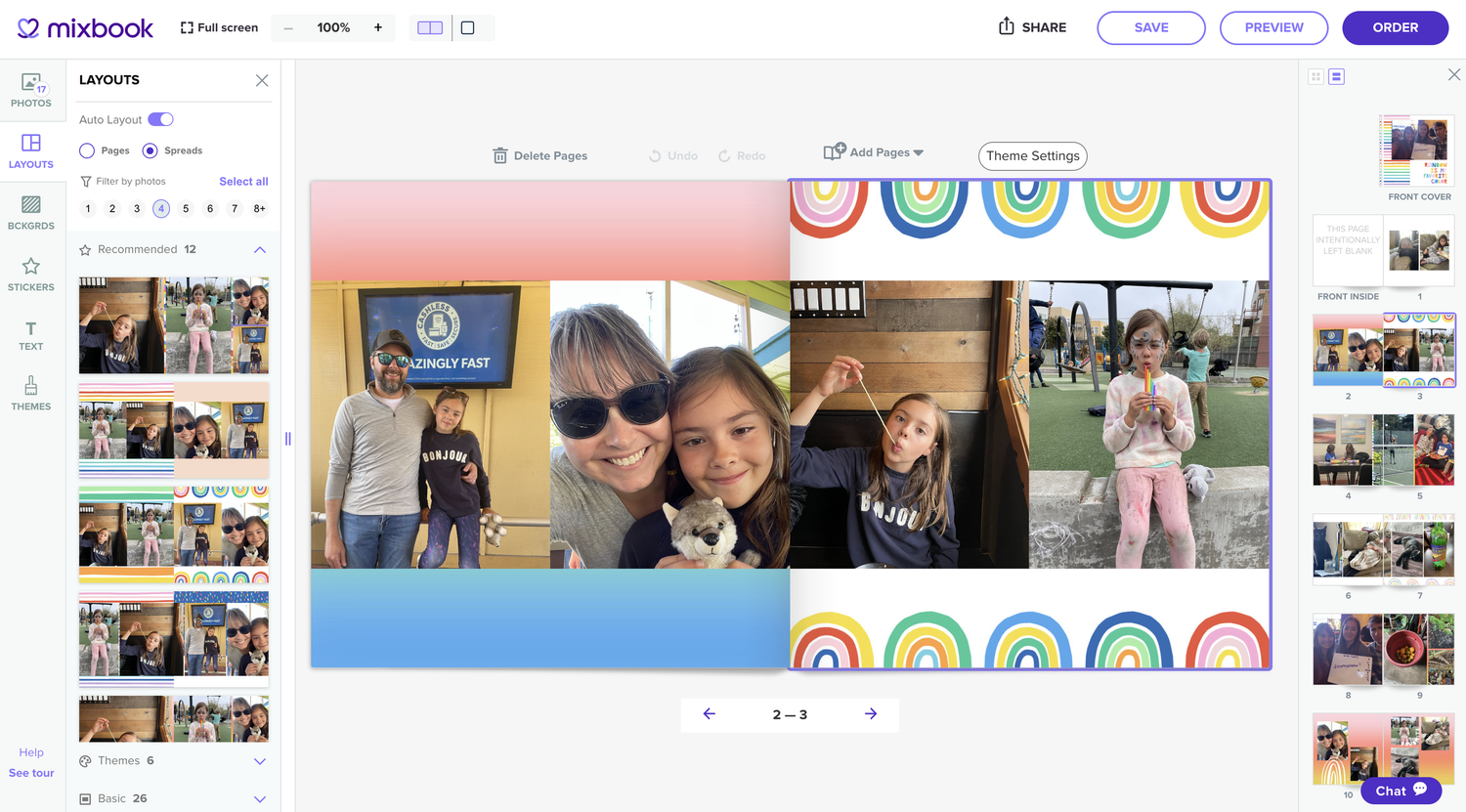1466x812 pixels.
Task: Enter Full screen mode
Action: pos(218,27)
